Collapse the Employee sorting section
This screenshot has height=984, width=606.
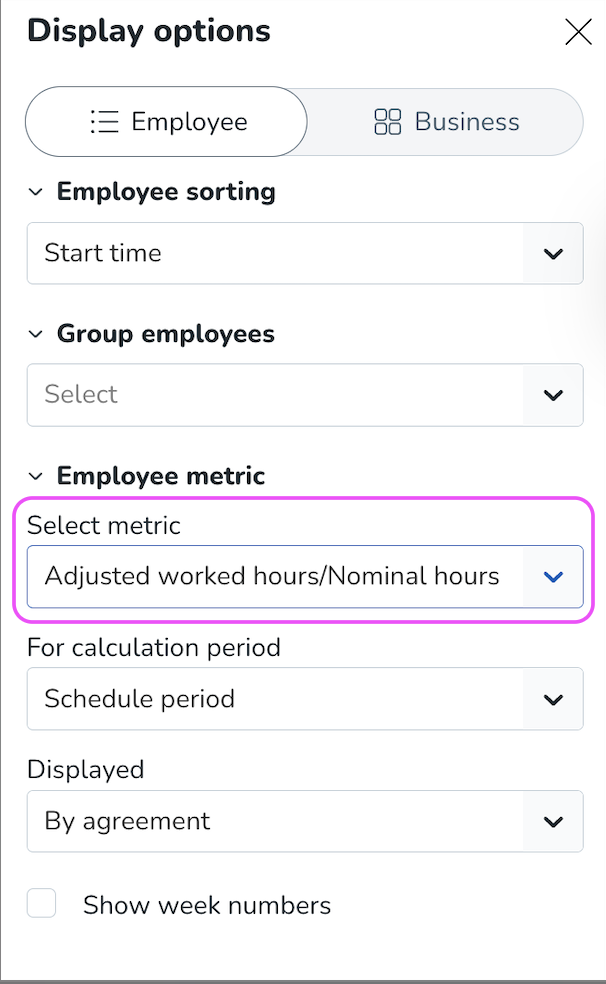36,192
